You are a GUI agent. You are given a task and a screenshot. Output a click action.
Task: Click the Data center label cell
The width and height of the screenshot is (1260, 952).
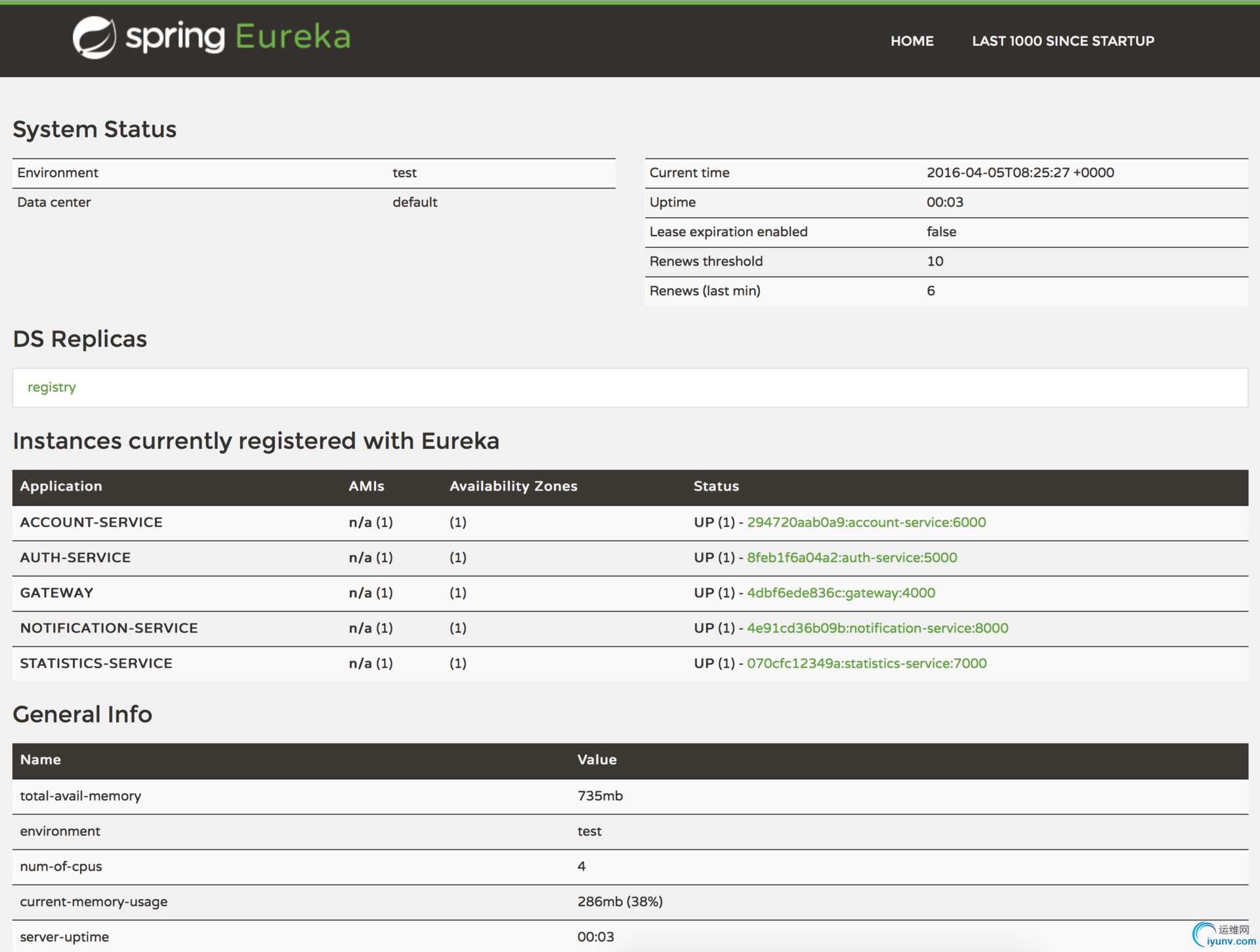click(x=54, y=202)
